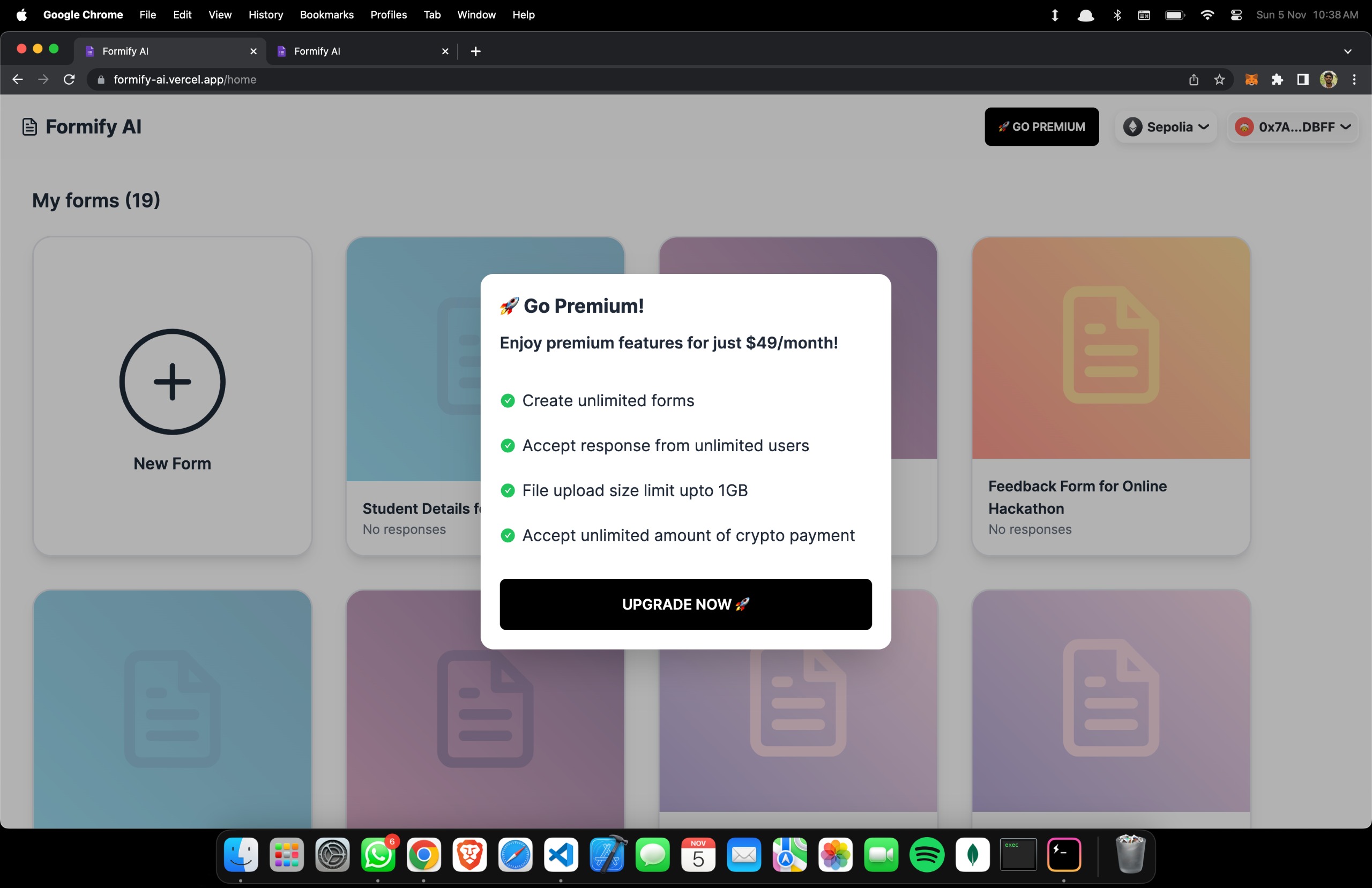Expand the Sepolia network dropdown
1372x888 pixels.
(1166, 127)
